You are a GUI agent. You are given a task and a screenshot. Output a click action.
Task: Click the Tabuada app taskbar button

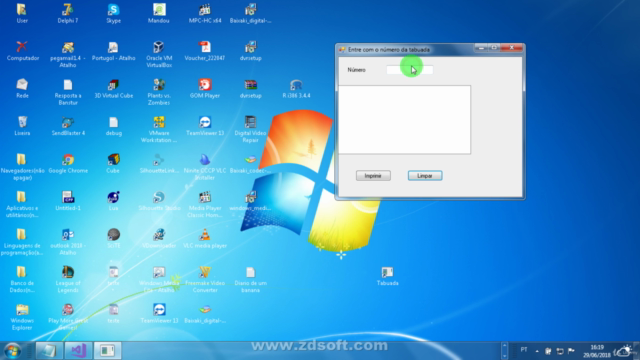click(107, 351)
